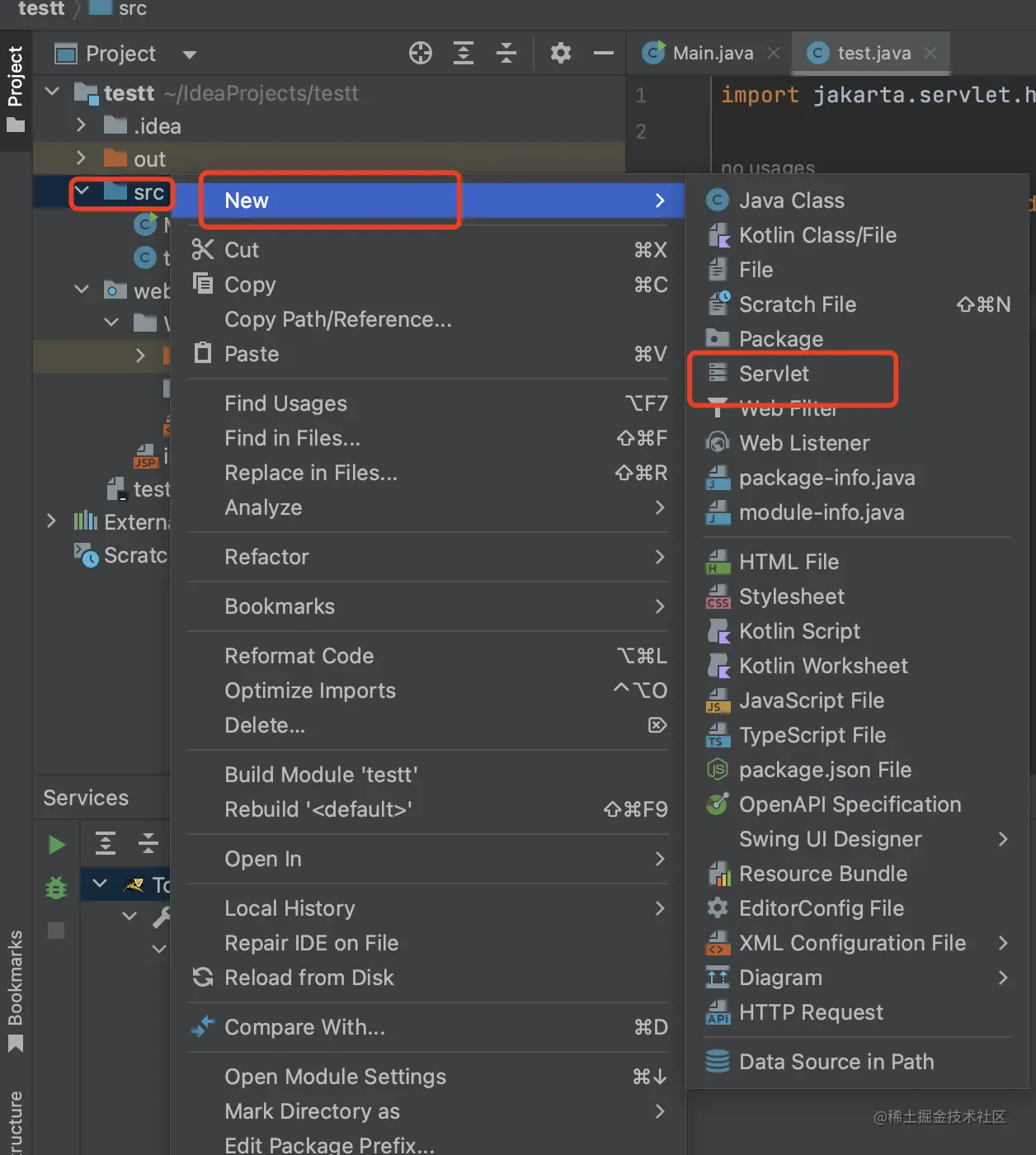The height and width of the screenshot is (1155, 1036).
Task: Expand the .idea folder
Action: [81, 125]
